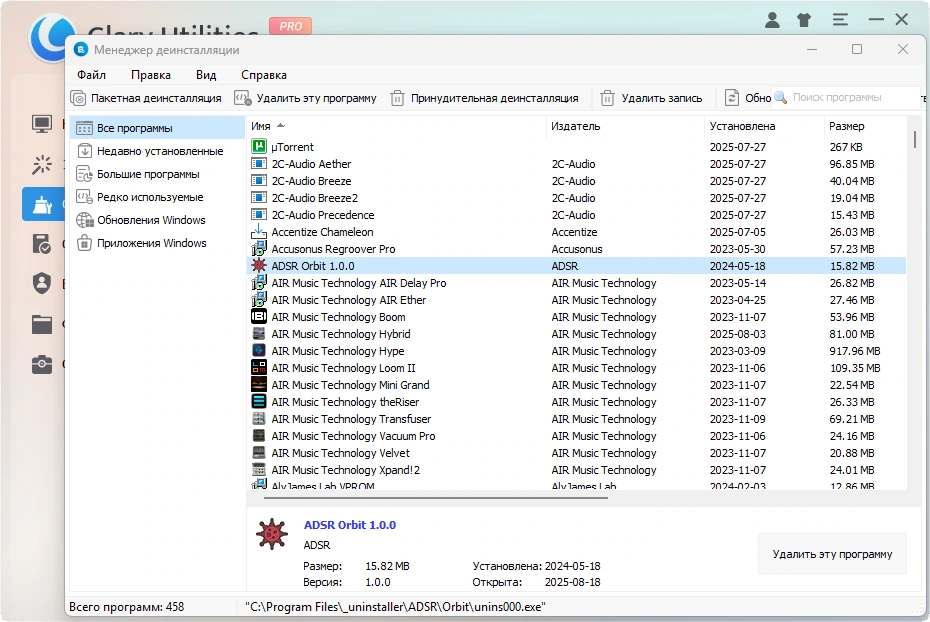Click 'Всего программ: 458' status text
930x622 pixels.
pyautogui.click(x=126, y=607)
